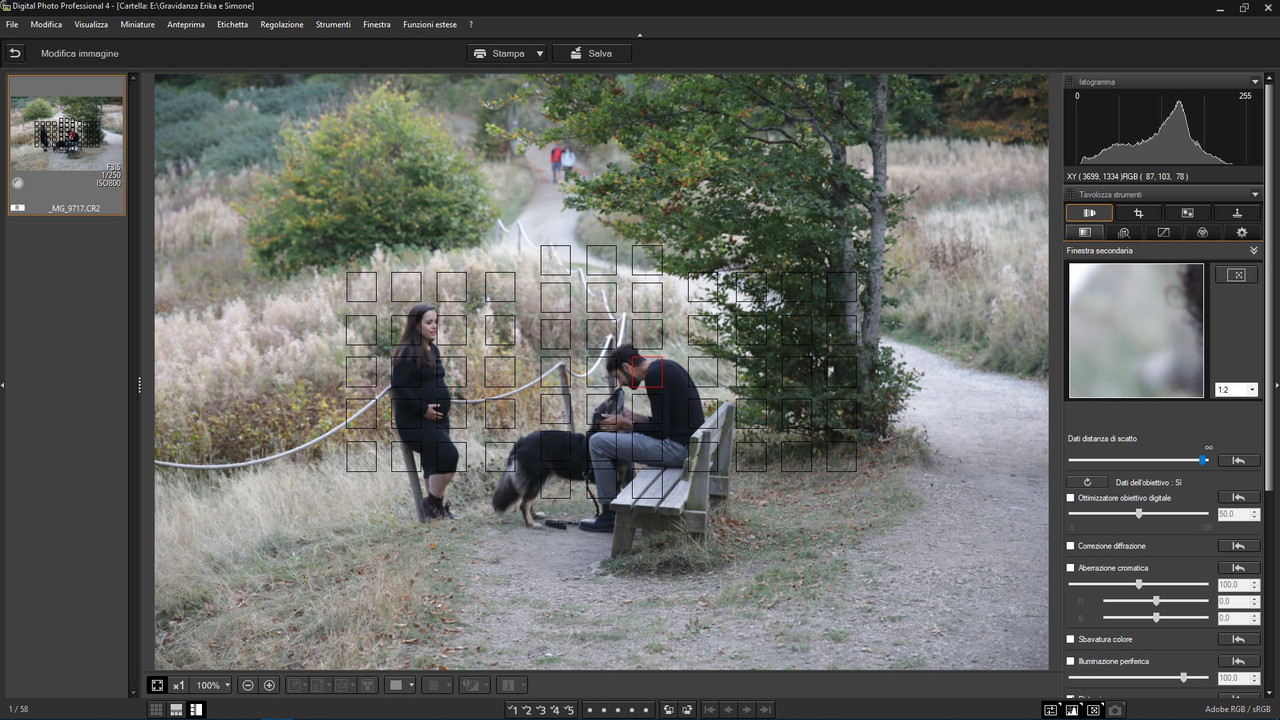The height and width of the screenshot is (720, 1280).
Task: Collapse the Finestra secondaria section chevron
Action: click(1255, 250)
